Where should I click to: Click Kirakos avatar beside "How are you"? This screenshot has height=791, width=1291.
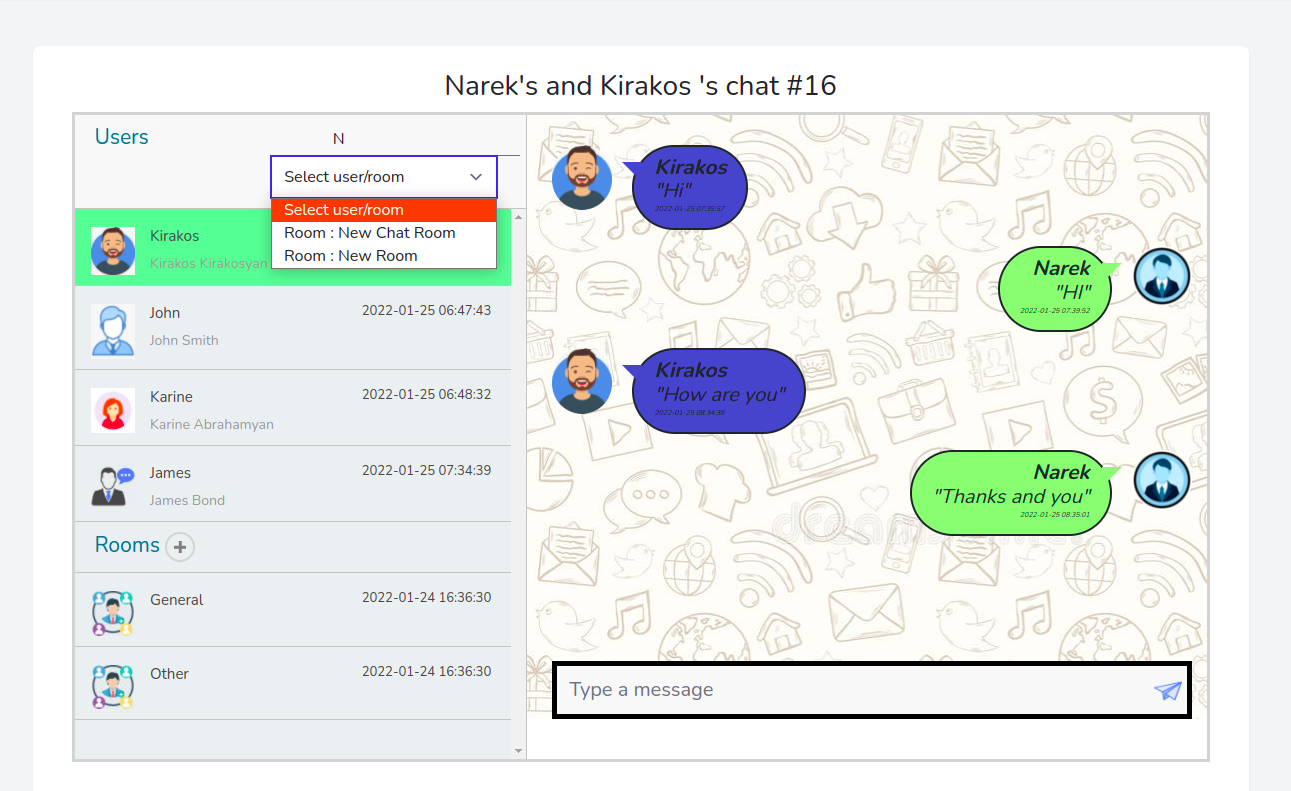tap(582, 381)
